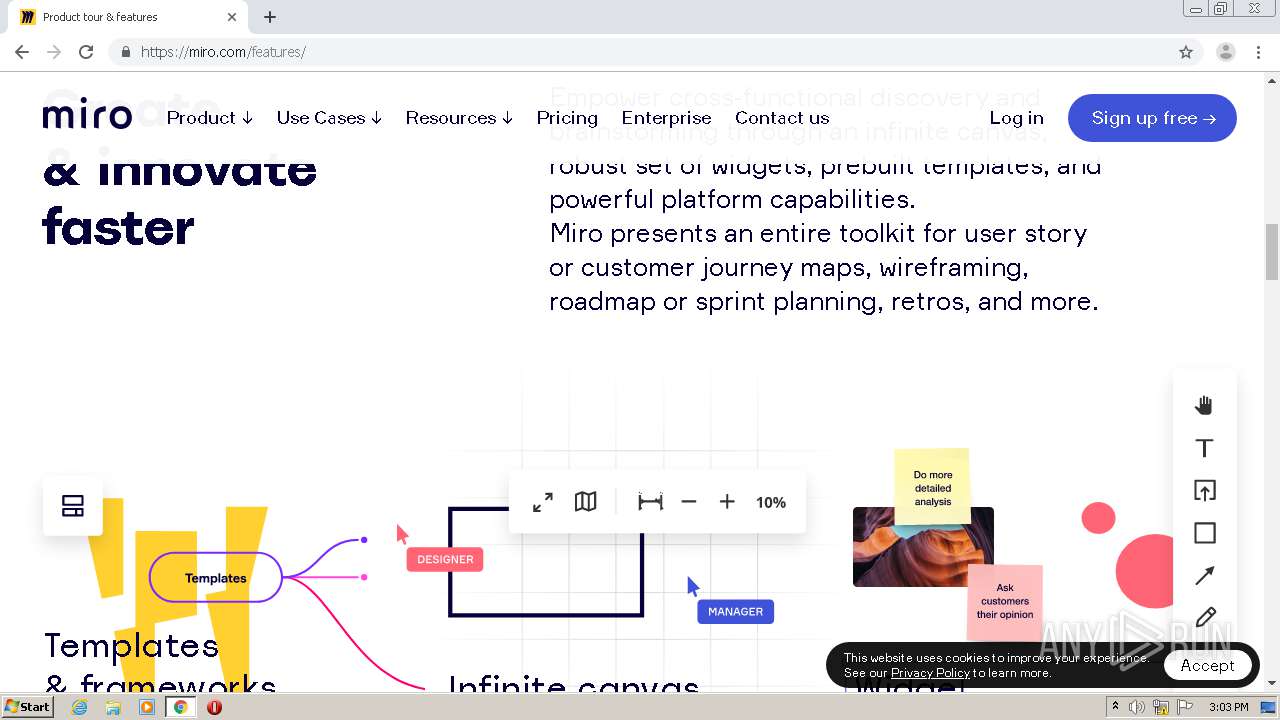Click the yellow 'Do more detailed analysis' sticky
This screenshot has height=720, width=1280.
tap(932, 487)
